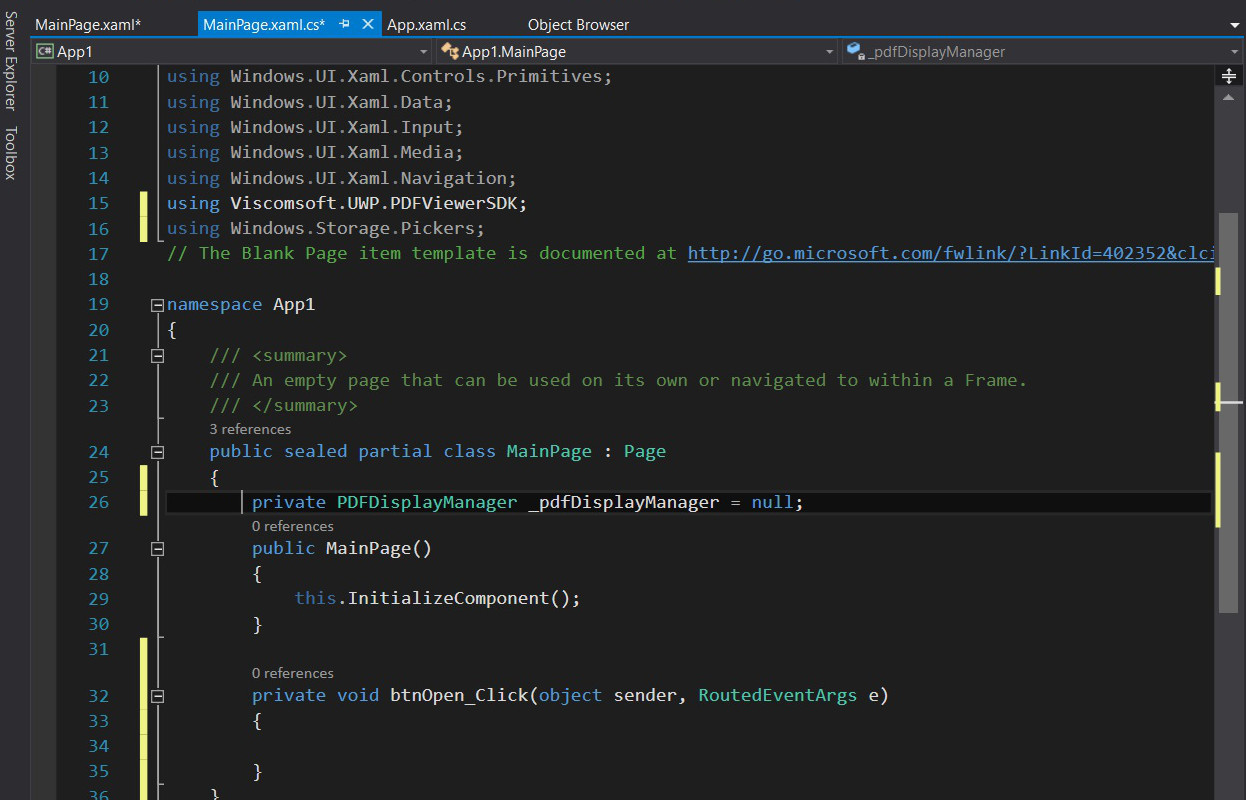Collapse the namespace App1 block
This screenshot has width=1246, height=800.
(x=157, y=304)
